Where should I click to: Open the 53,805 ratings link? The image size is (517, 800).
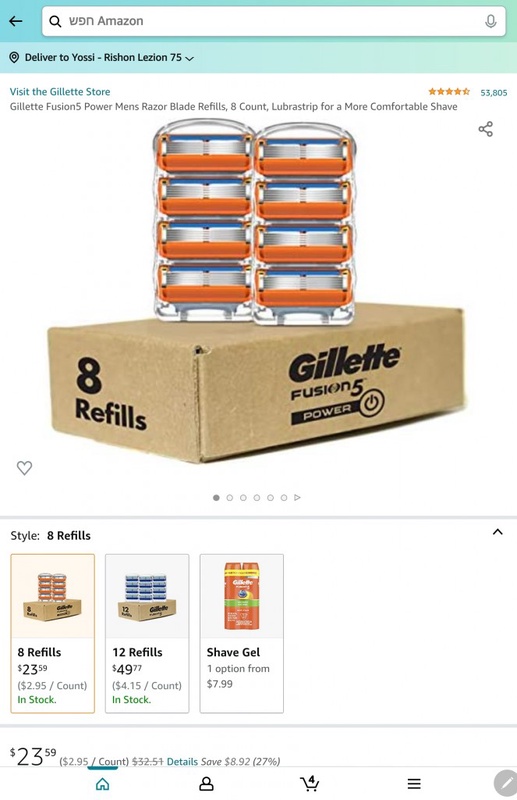click(494, 92)
